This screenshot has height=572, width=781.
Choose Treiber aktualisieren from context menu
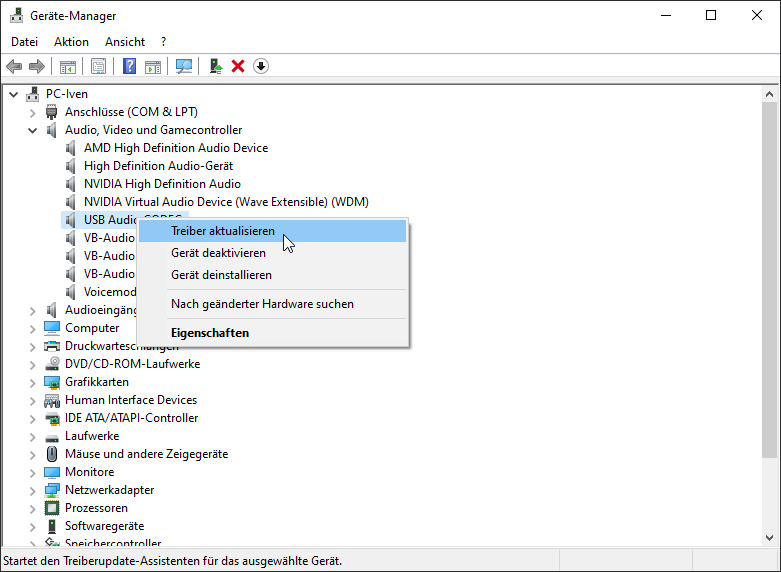pos(222,231)
